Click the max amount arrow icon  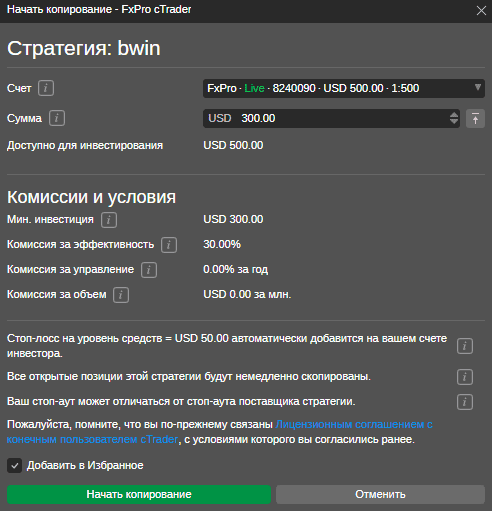pyautogui.click(x=475, y=118)
